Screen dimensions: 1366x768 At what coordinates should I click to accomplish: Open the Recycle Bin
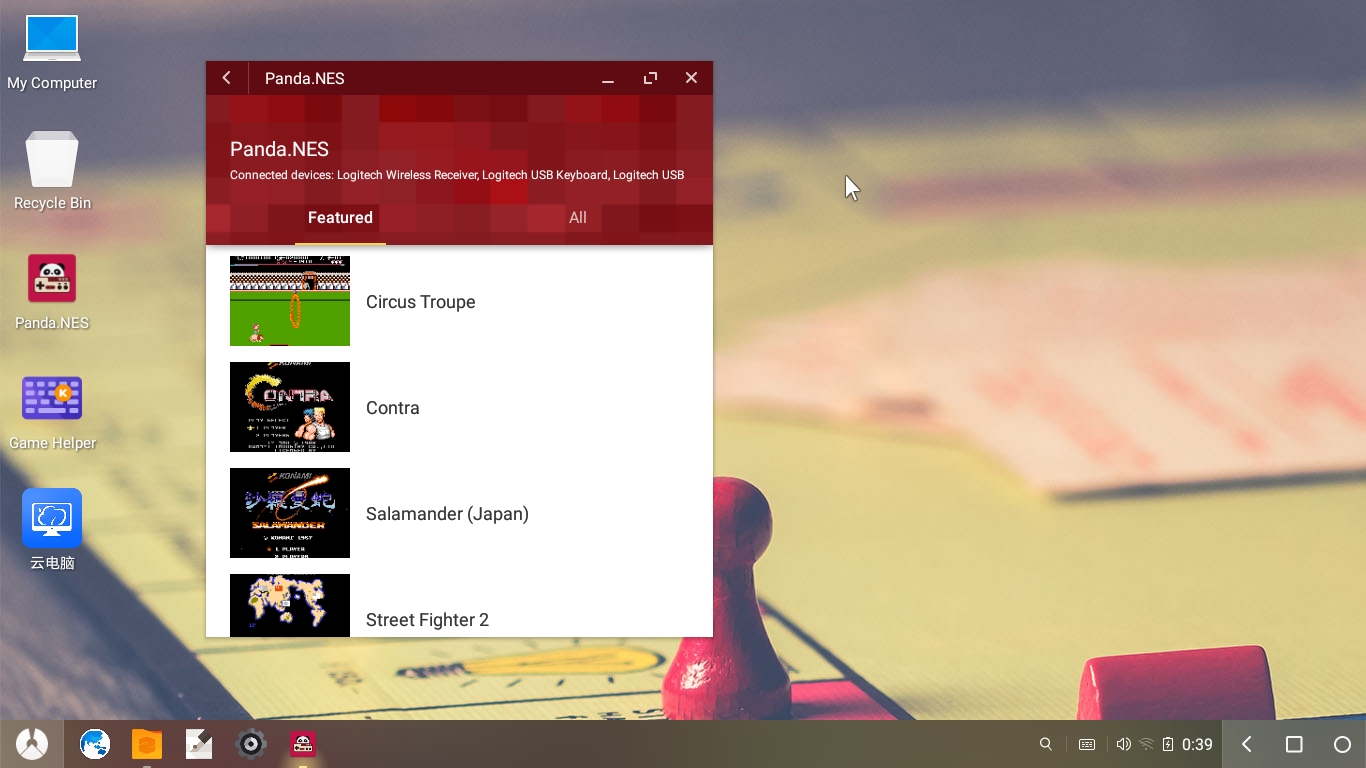tap(52, 160)
